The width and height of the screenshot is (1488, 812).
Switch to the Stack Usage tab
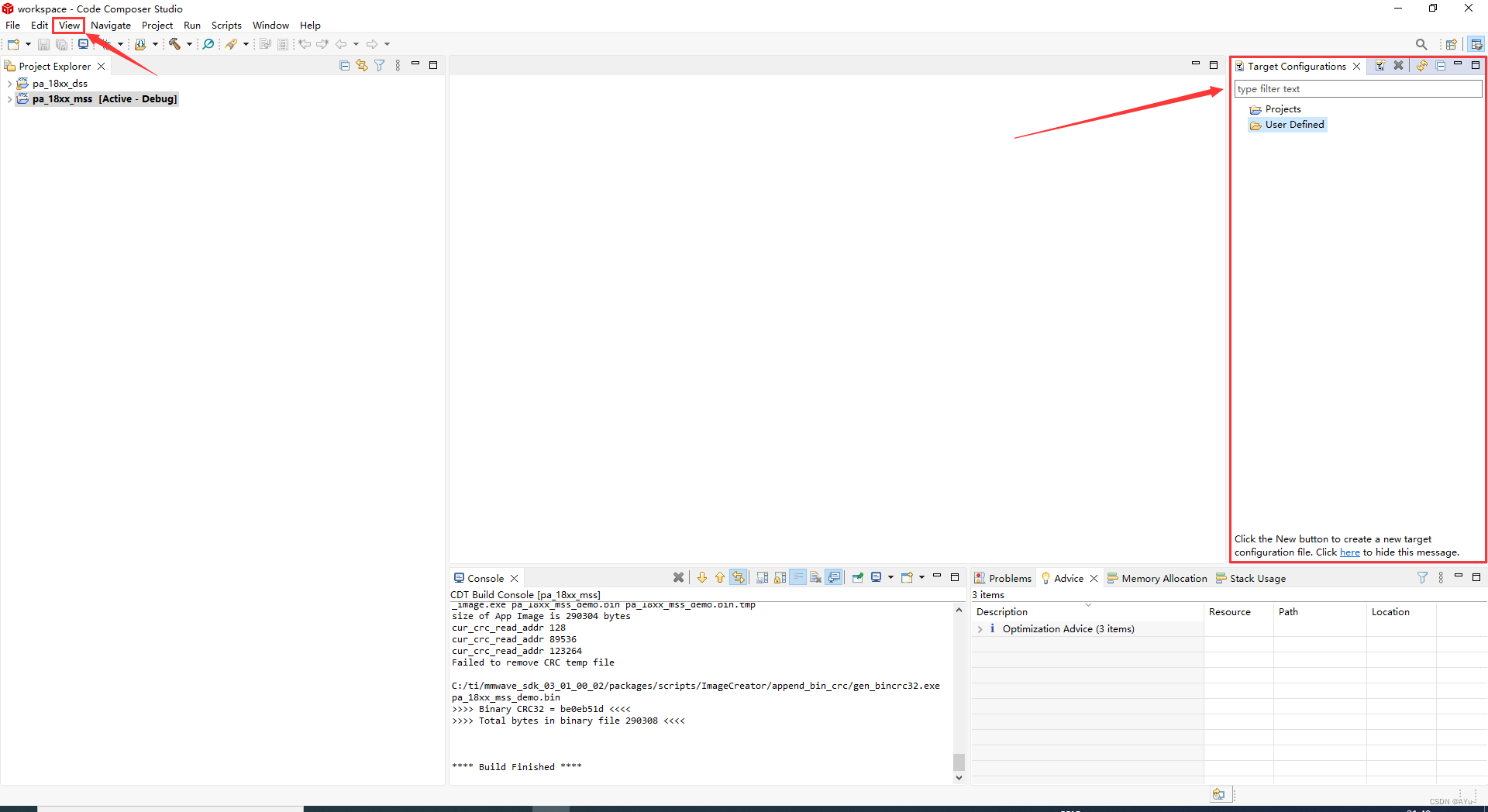1251,578
